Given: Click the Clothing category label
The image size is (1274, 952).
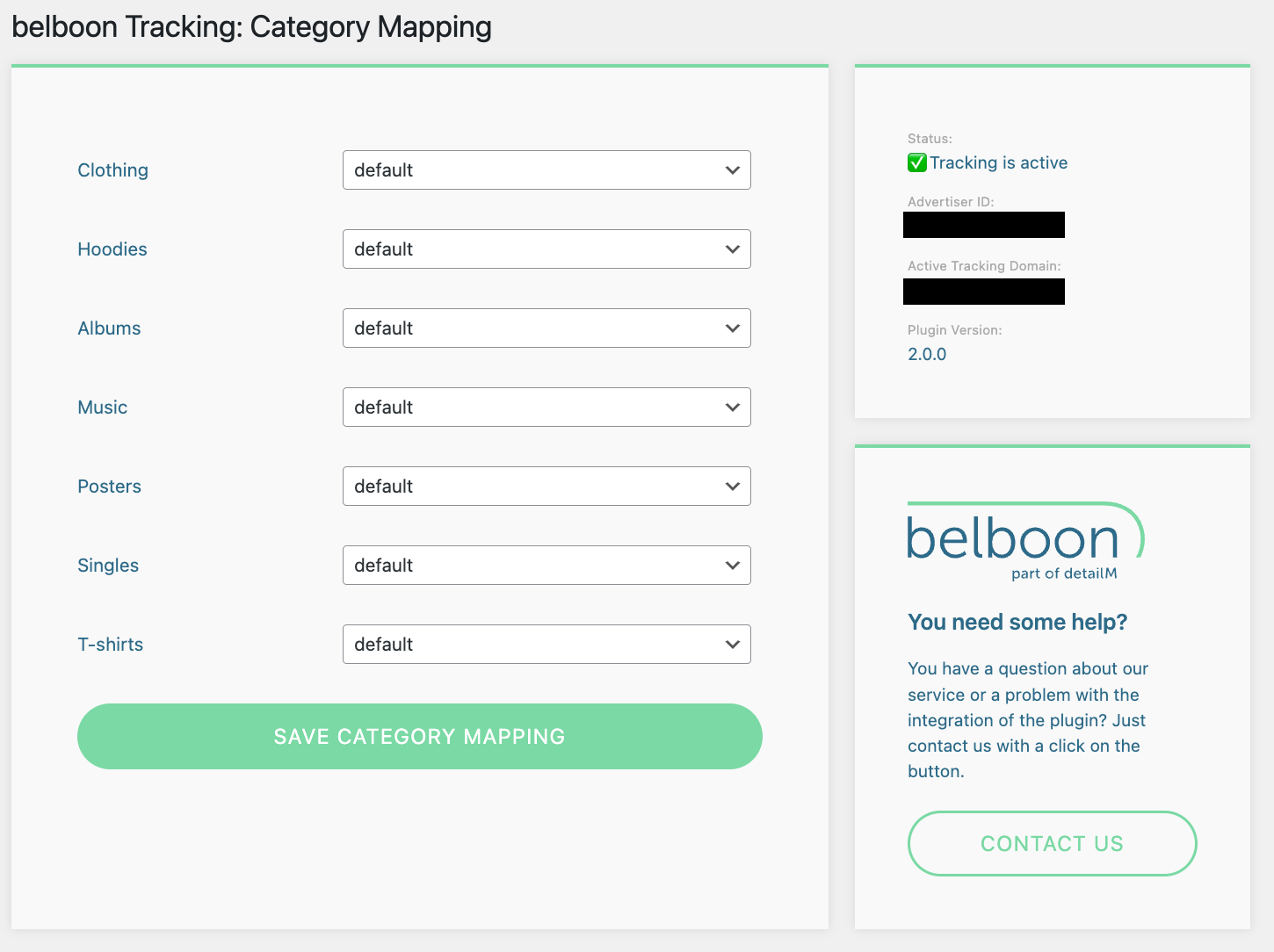Looking at the screenshot, I should tap(112, 170).
